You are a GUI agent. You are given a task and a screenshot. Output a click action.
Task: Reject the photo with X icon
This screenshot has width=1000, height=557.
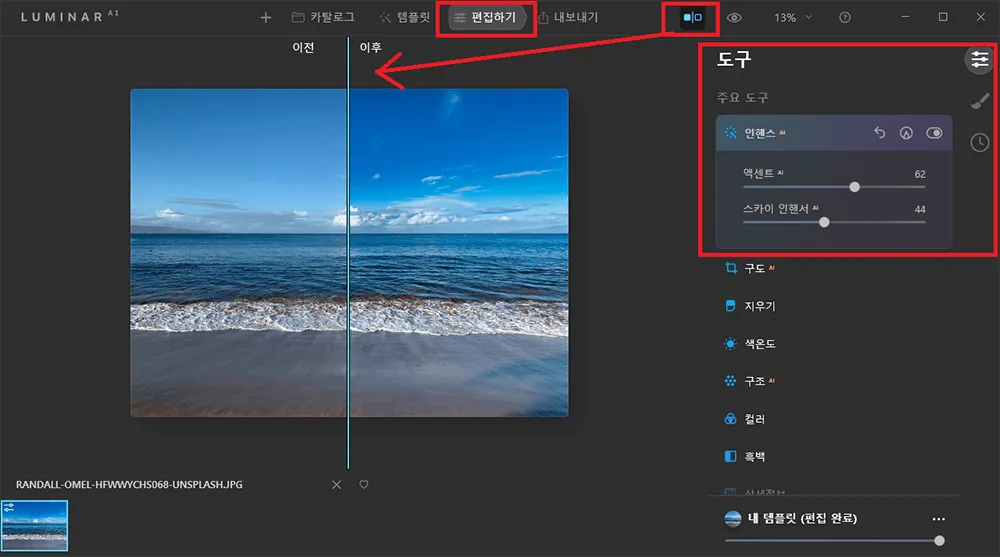[x=337, y=485]
